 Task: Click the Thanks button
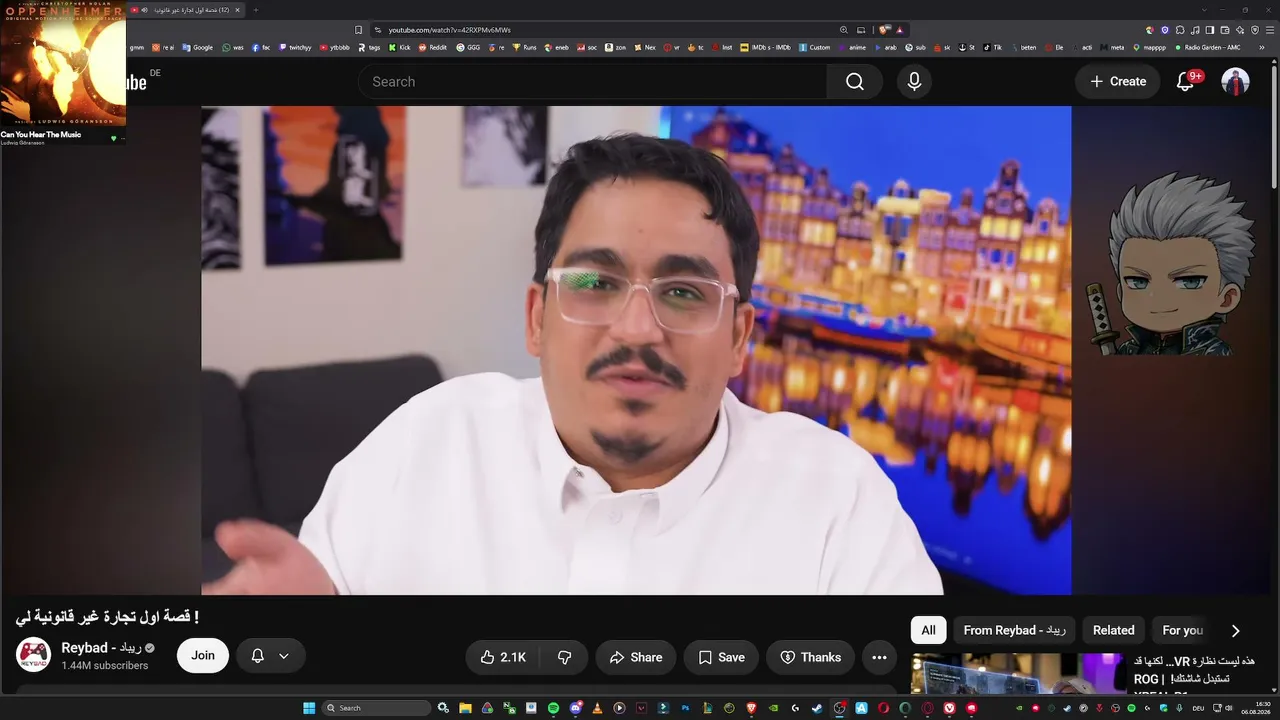[x=810, y=657]
